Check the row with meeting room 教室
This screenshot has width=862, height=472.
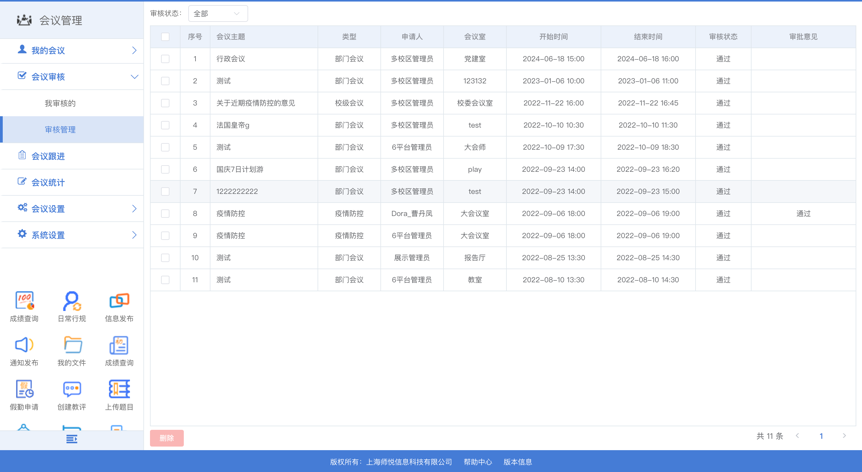[165, 280]
